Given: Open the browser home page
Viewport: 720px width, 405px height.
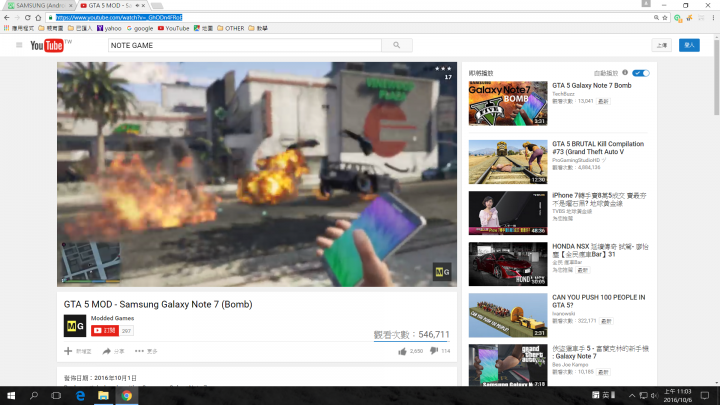Looking at the screenshot, I should 38,17.
